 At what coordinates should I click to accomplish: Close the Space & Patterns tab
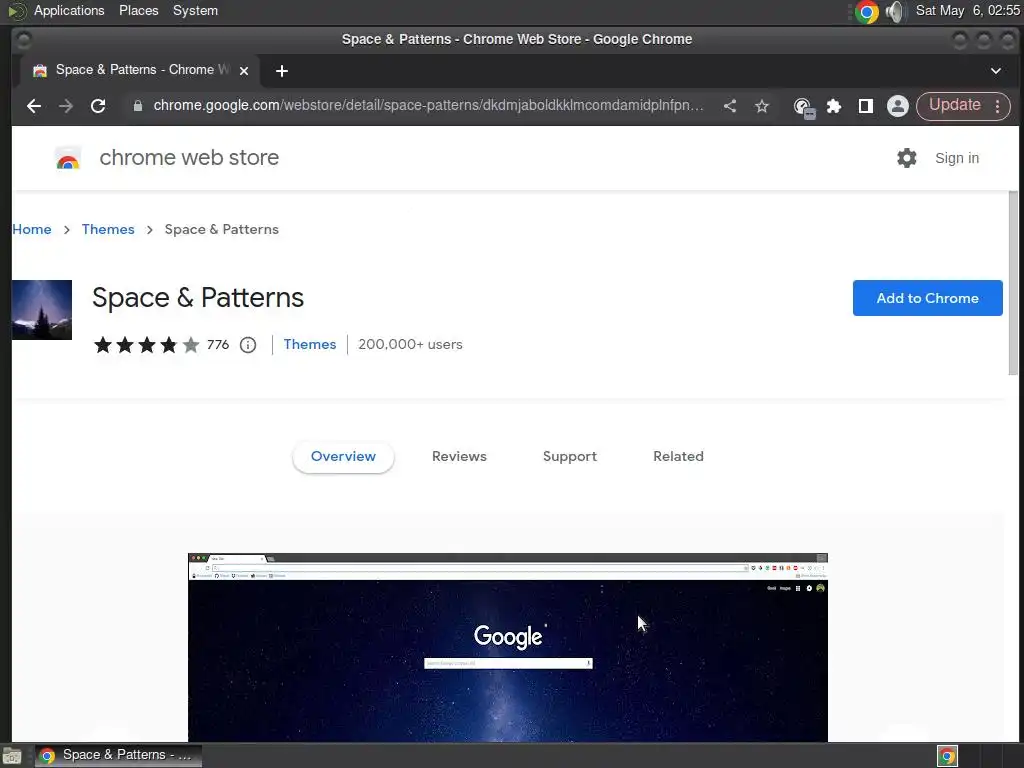click(244, 71)
